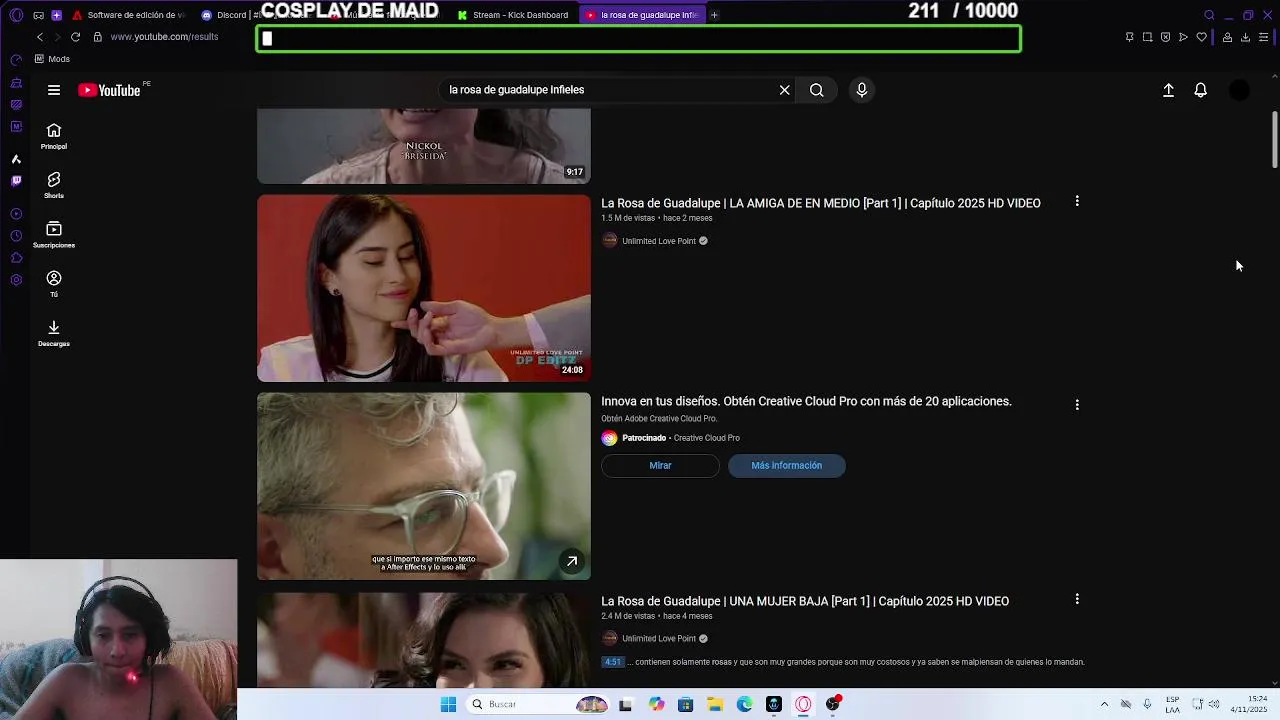Image resolution: width=1280 pixels, height=720 pixels.
Task: Show hidden system tray icons chevron
Action: (1104, 704)
